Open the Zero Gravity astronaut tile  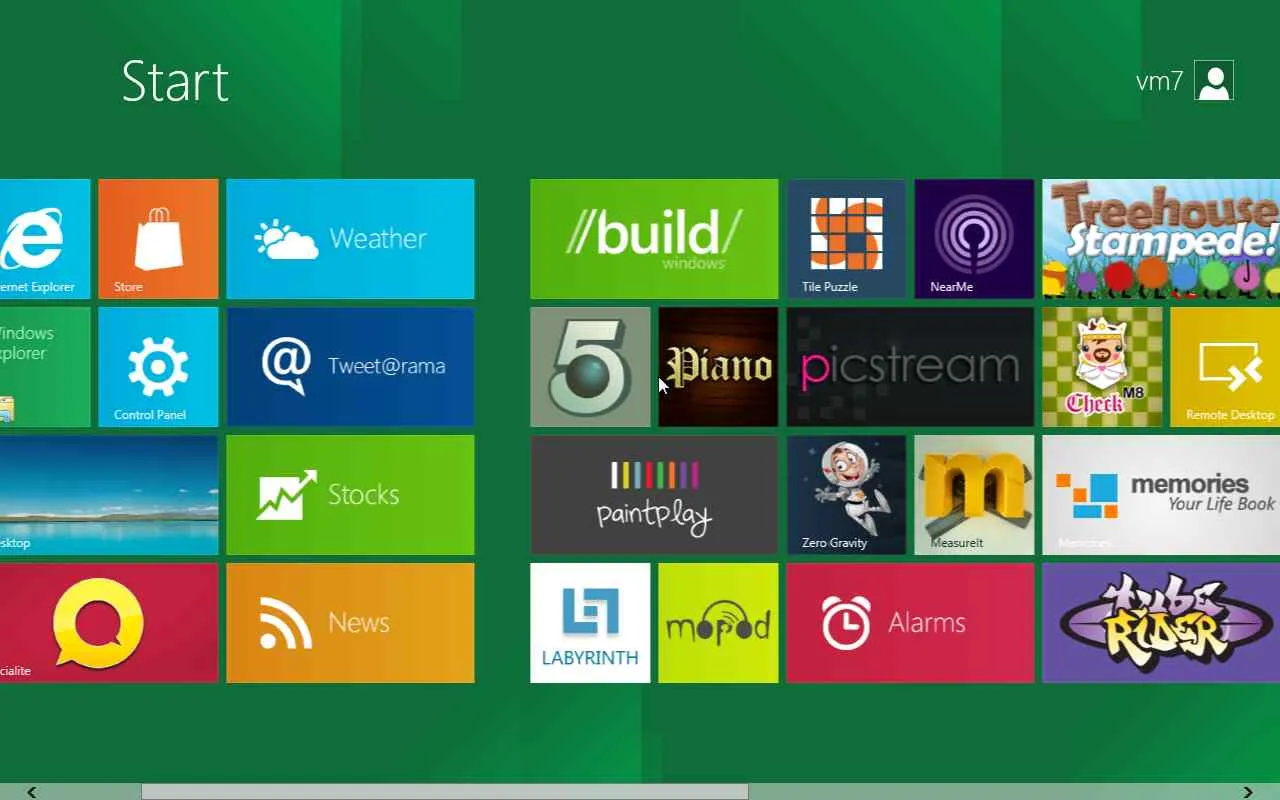(846, 495)
